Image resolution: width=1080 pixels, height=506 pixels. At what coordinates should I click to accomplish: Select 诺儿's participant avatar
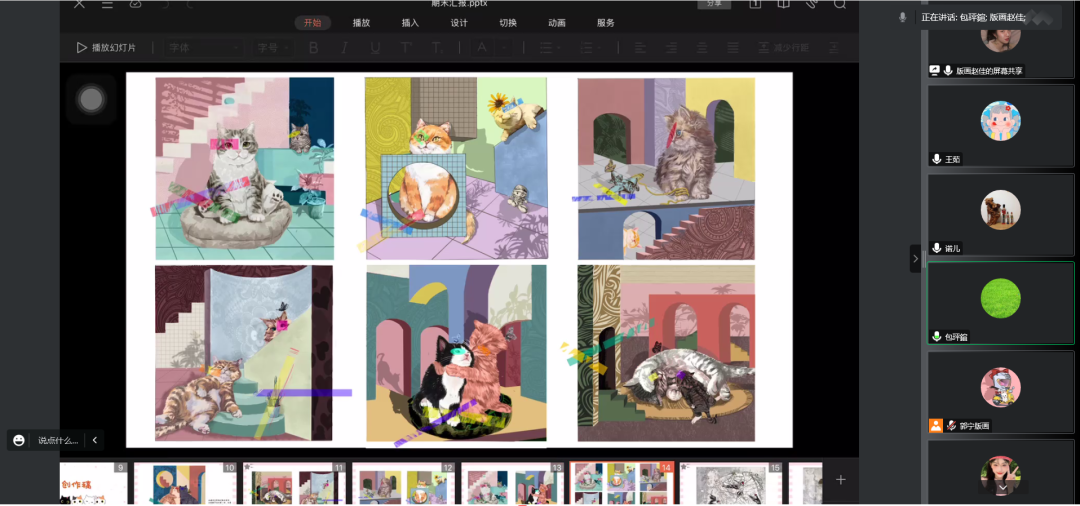[x=1001, y=210]
